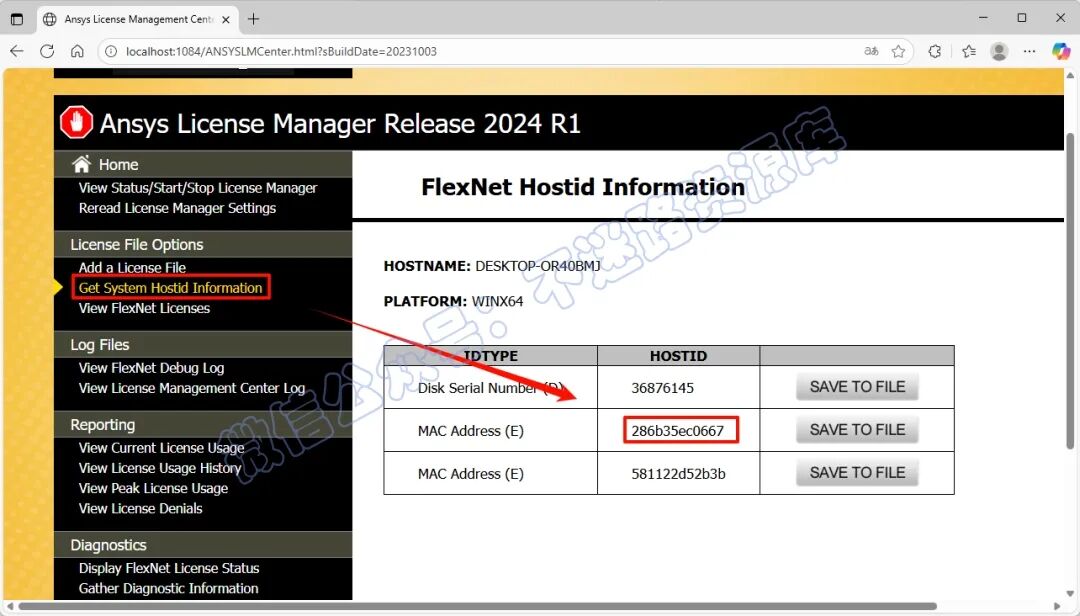Save Disk Serial Number hostid to file
This screenshot has height=616, width=1080.
click(x=857, y=387)
